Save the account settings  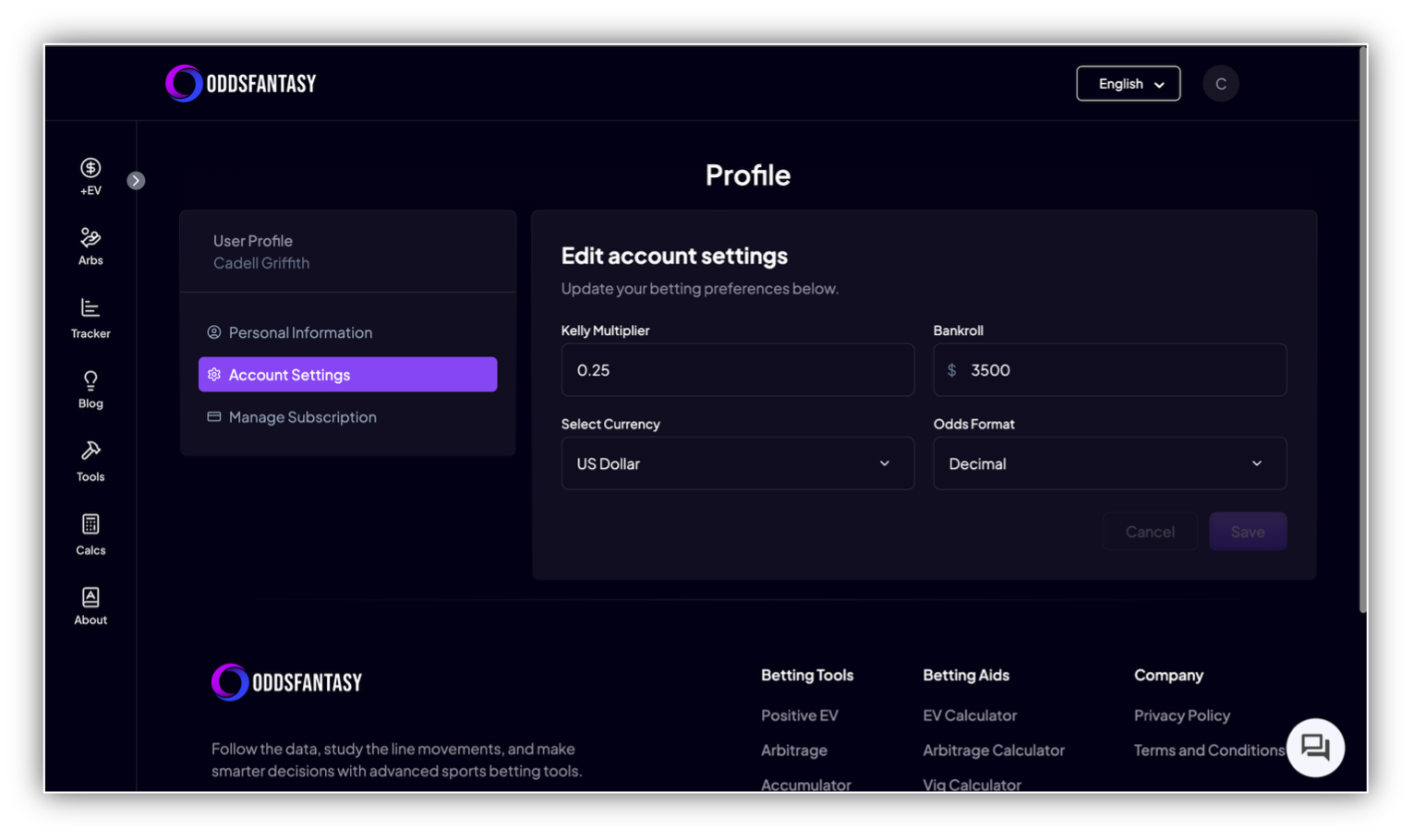point(1248,531)
